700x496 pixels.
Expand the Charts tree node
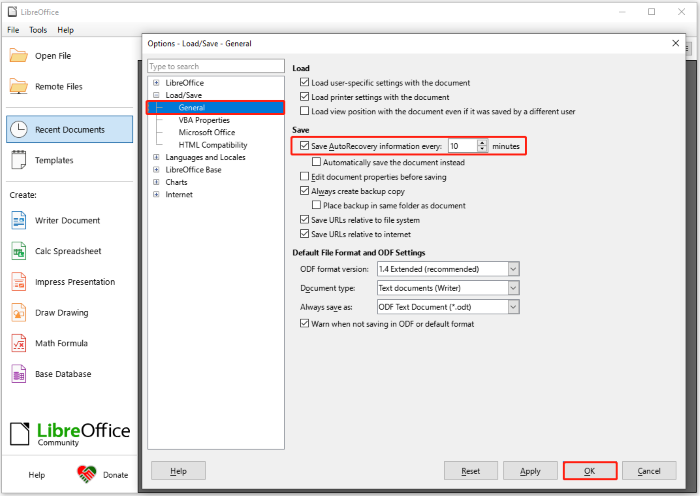pos(156,182)
